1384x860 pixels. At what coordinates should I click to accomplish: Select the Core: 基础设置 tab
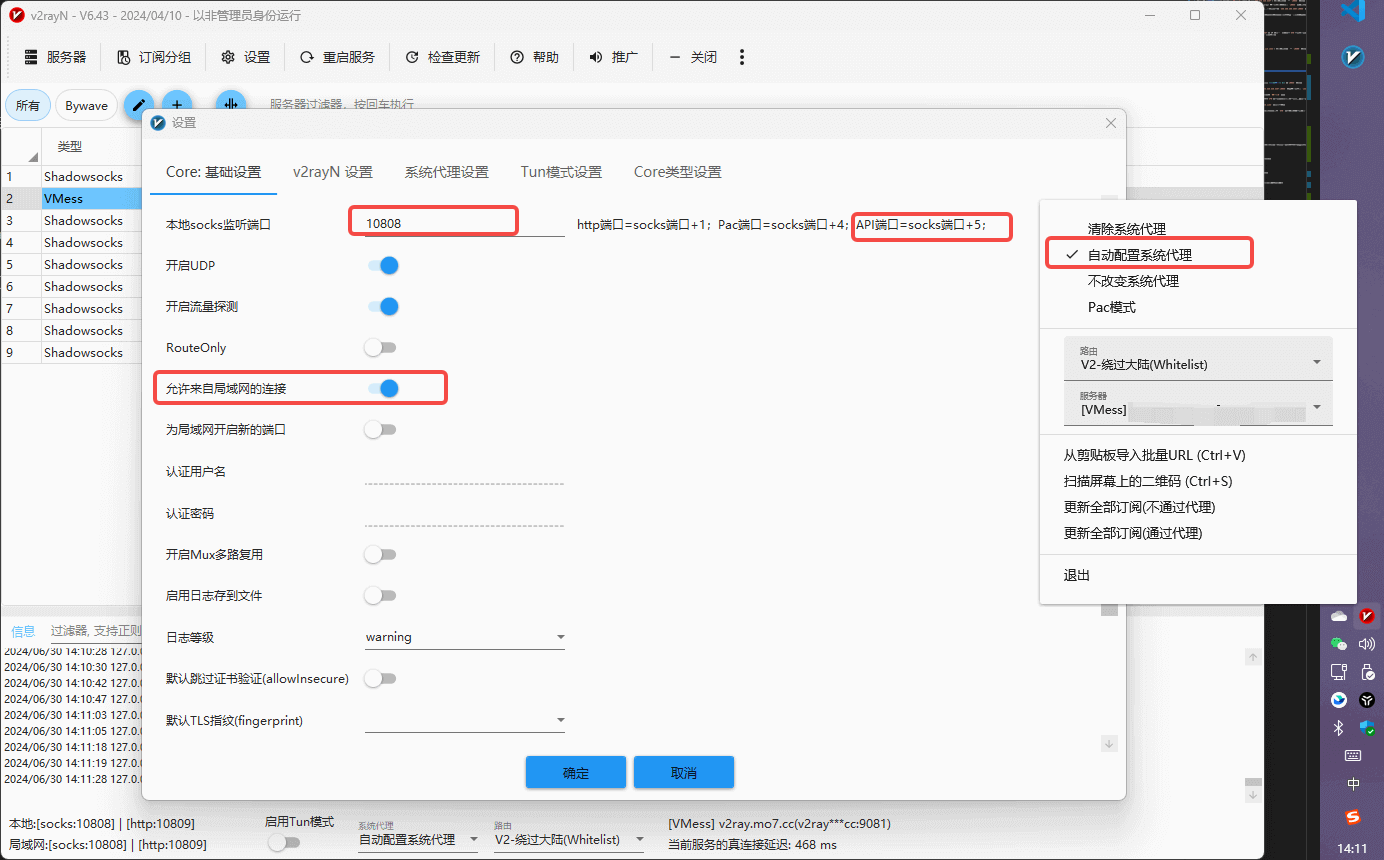[x=213, y=172]
